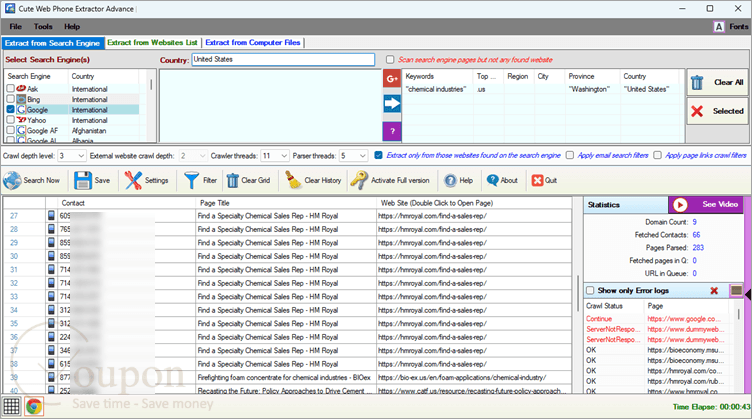This screenshot has width=752, height=419.
Task: Check the Yahoo search engine checkbox
Action: [x=11, y=120]
